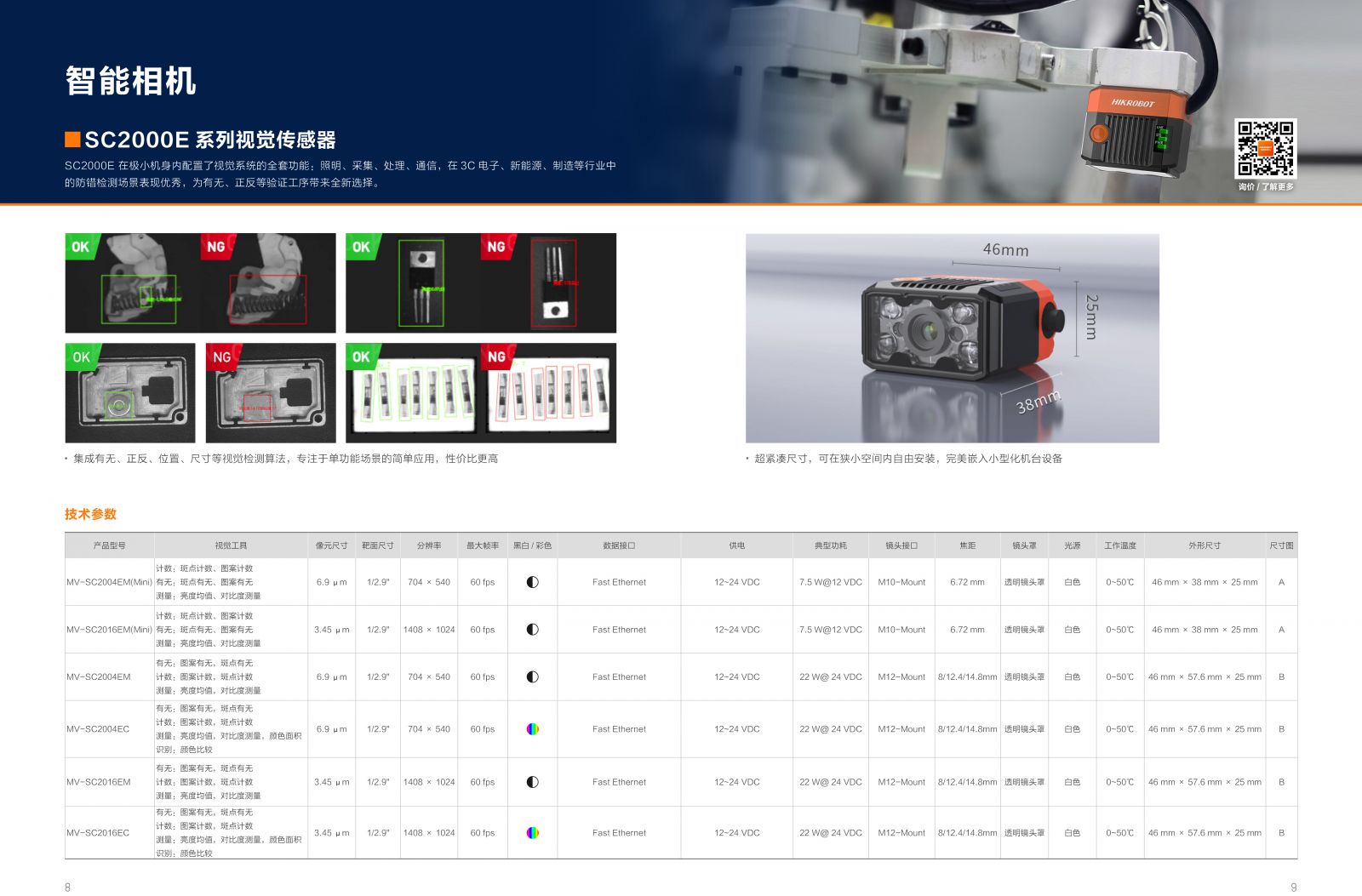Click the 询价 / 了解更多 link under the QR code

1266,187
